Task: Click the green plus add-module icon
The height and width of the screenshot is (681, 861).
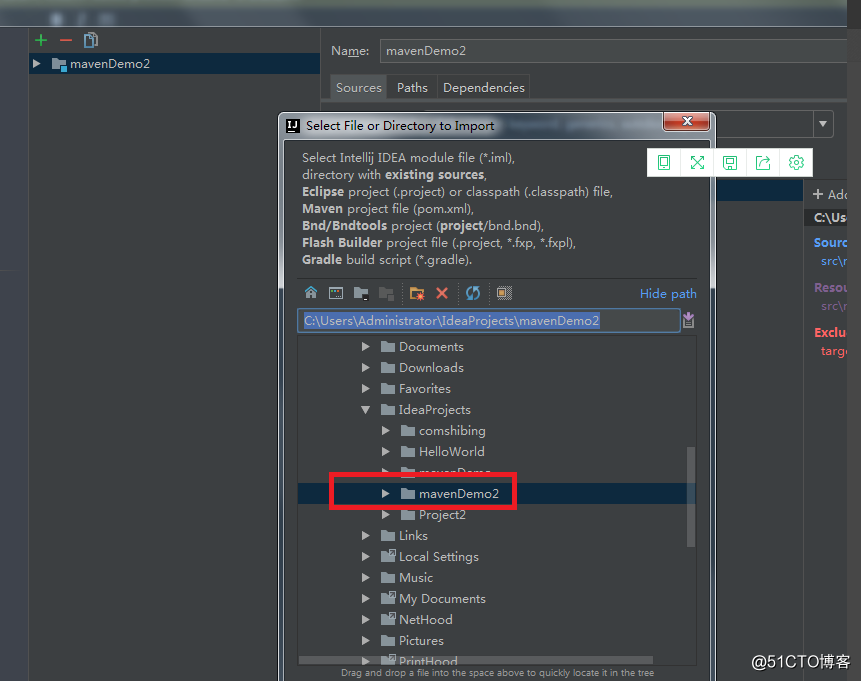Action: pyautogui.click(x=41, y=40)
